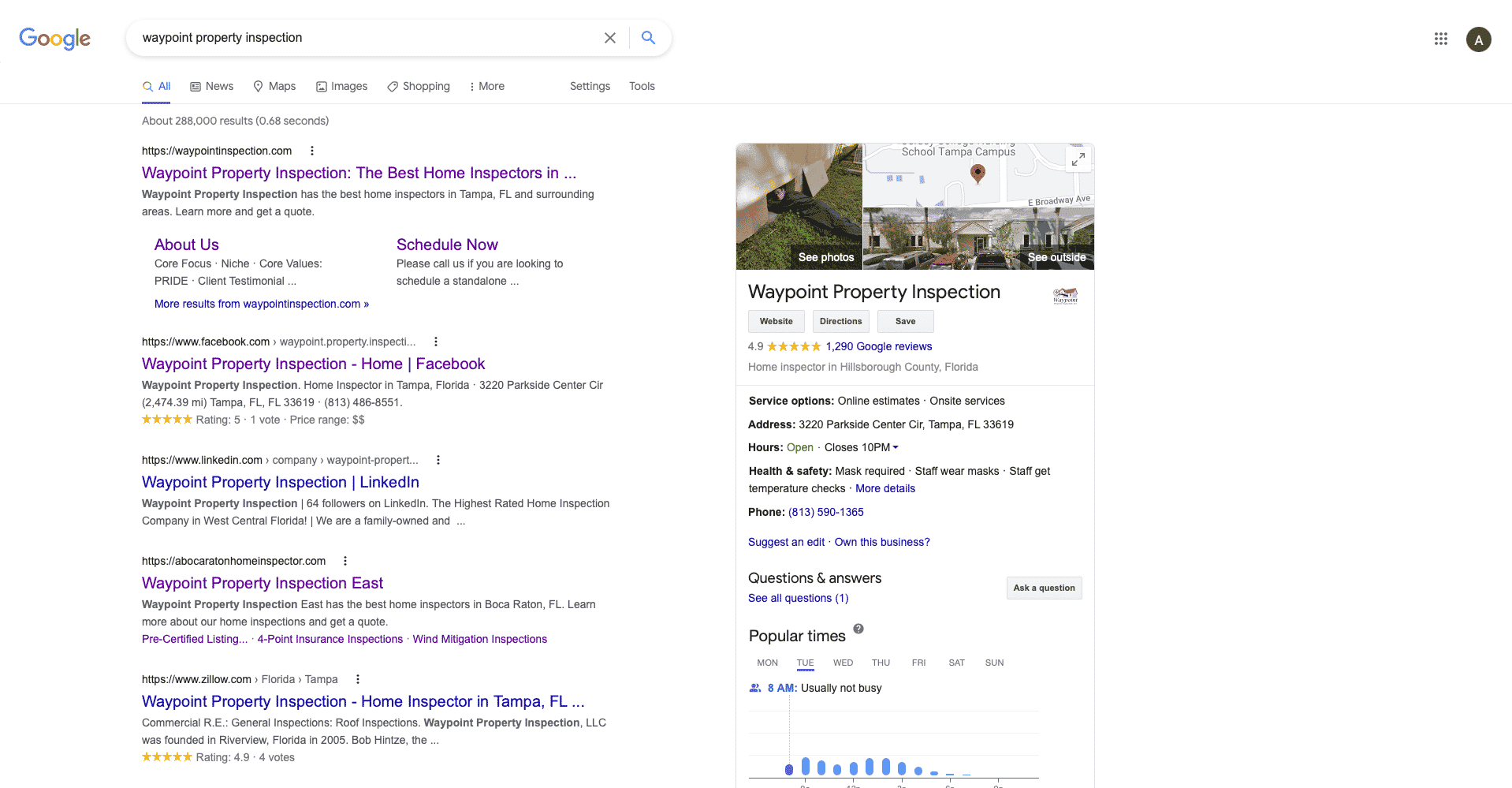1512x788 pixels.
Task: Open options menu for Facebook result
Action: click(436, 342)
